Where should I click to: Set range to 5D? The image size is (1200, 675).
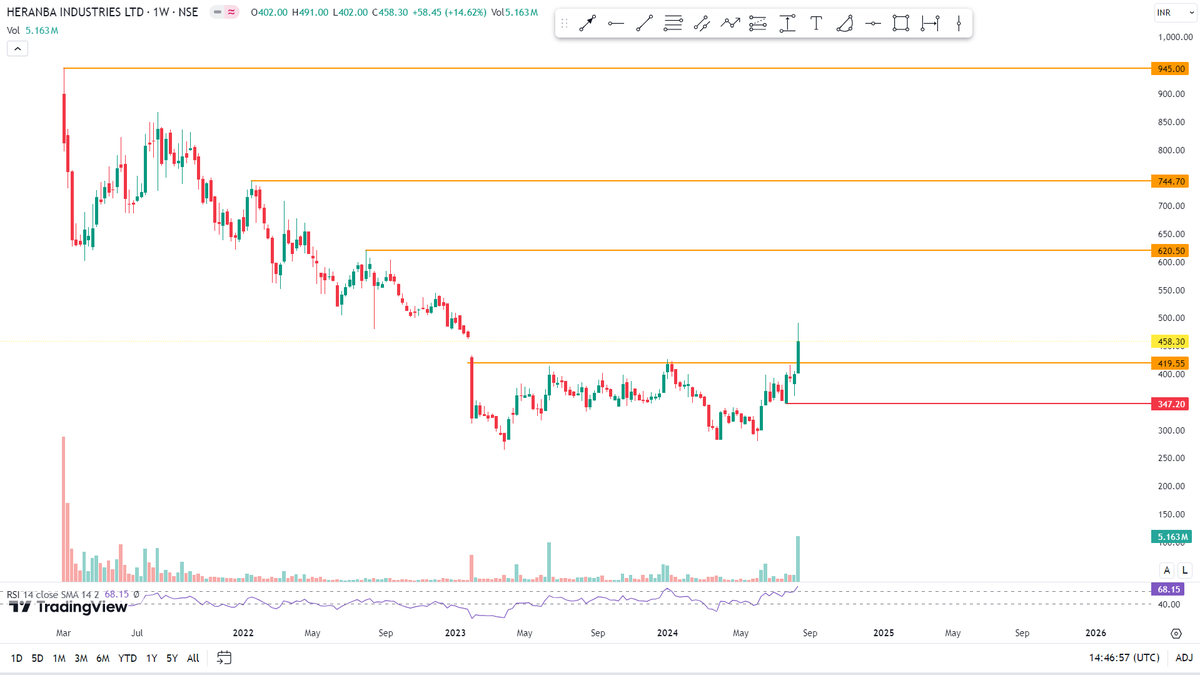37,658
